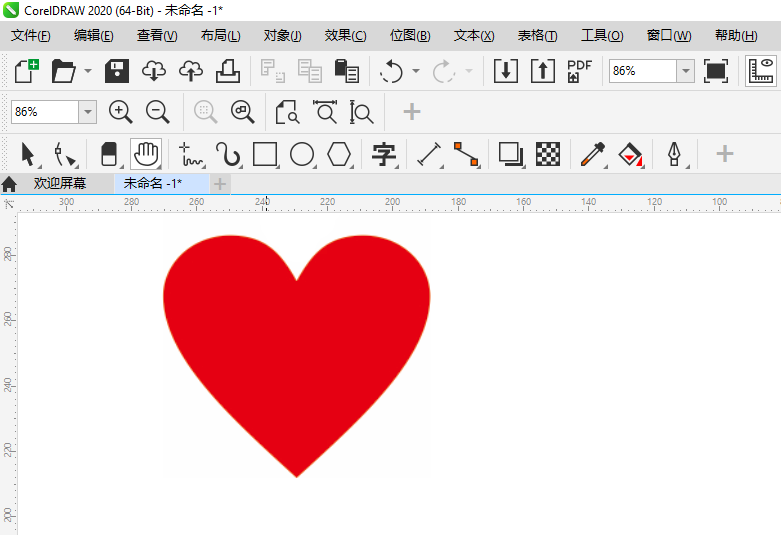Select the Parallel Dimension tool
The image size is (781, 535).
tap(429, 154)
